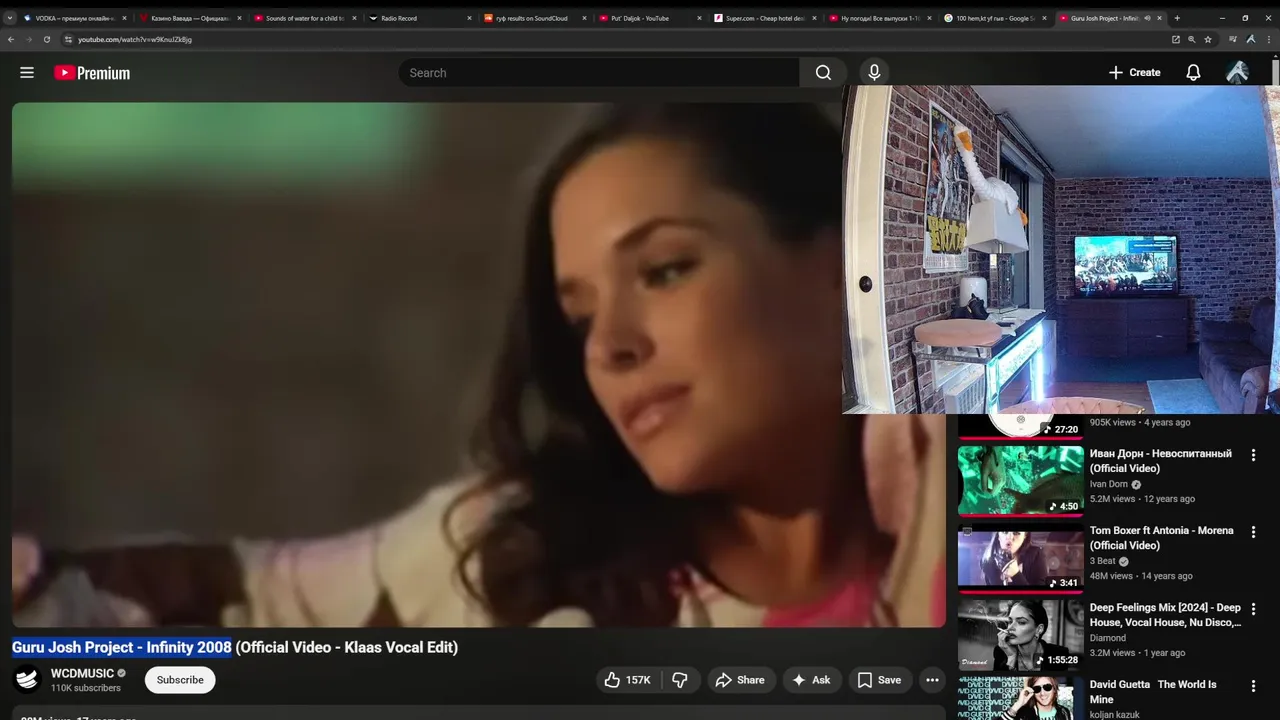Click the browser address bar URL
The width and height of the screenshot is (1280, 720).
pos(135,39)
